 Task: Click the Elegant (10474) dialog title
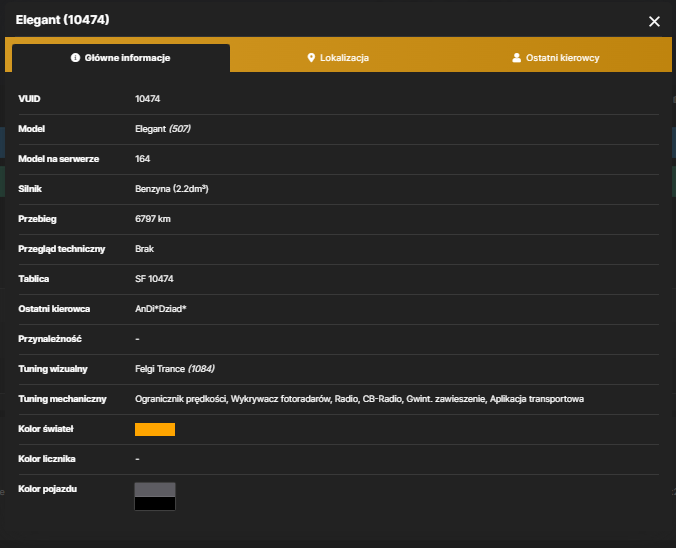click(63, 20)
